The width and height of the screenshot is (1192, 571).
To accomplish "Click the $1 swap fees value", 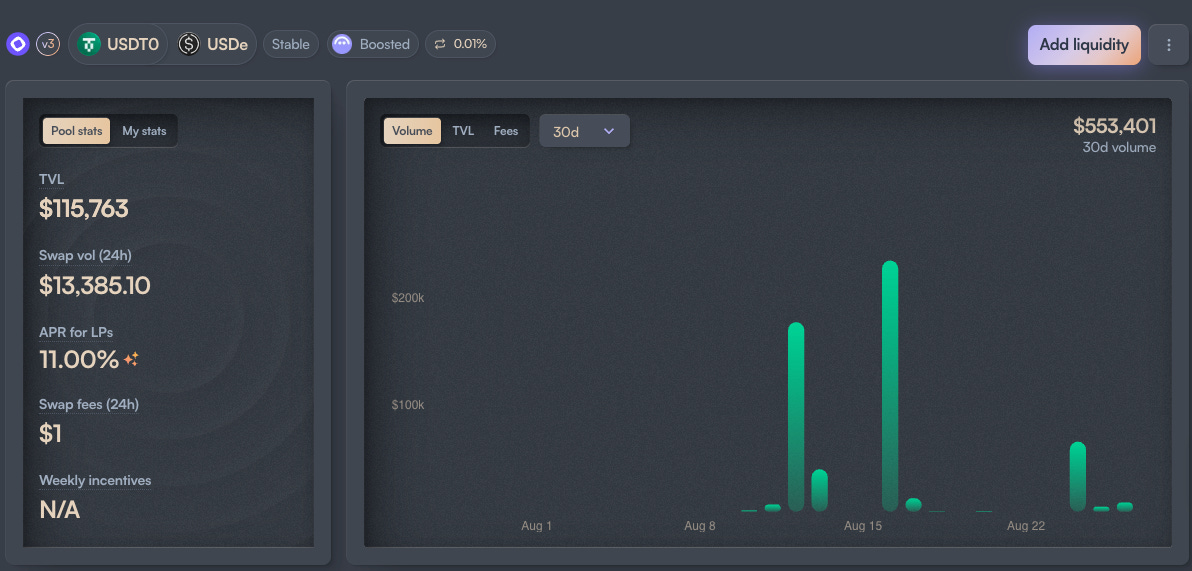I will click(x=50, y=434).
